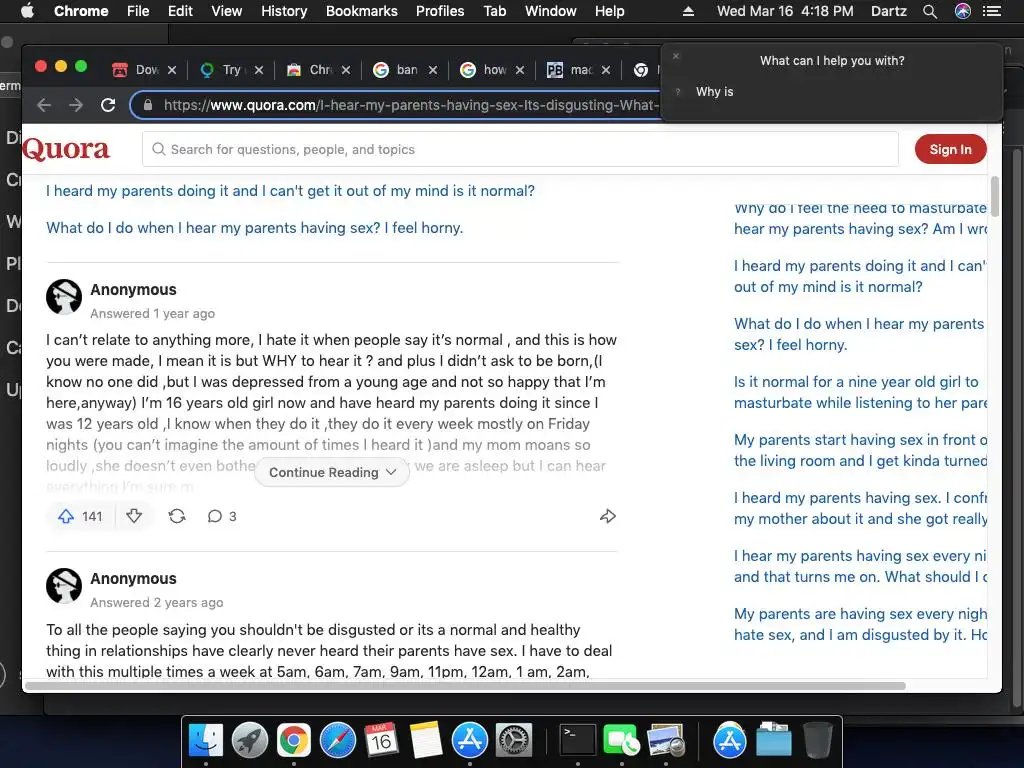Expand answer with Continue Reading

(332, 472)
